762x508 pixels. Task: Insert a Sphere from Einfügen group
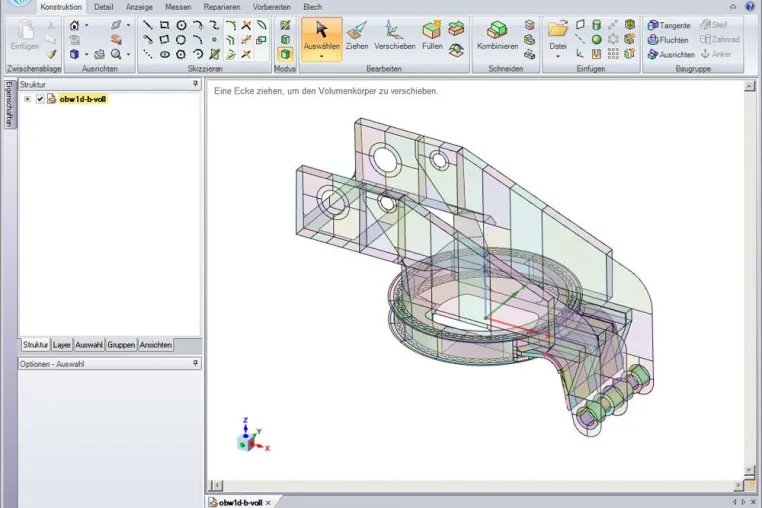pyautogui.click(x=596, y=39)
